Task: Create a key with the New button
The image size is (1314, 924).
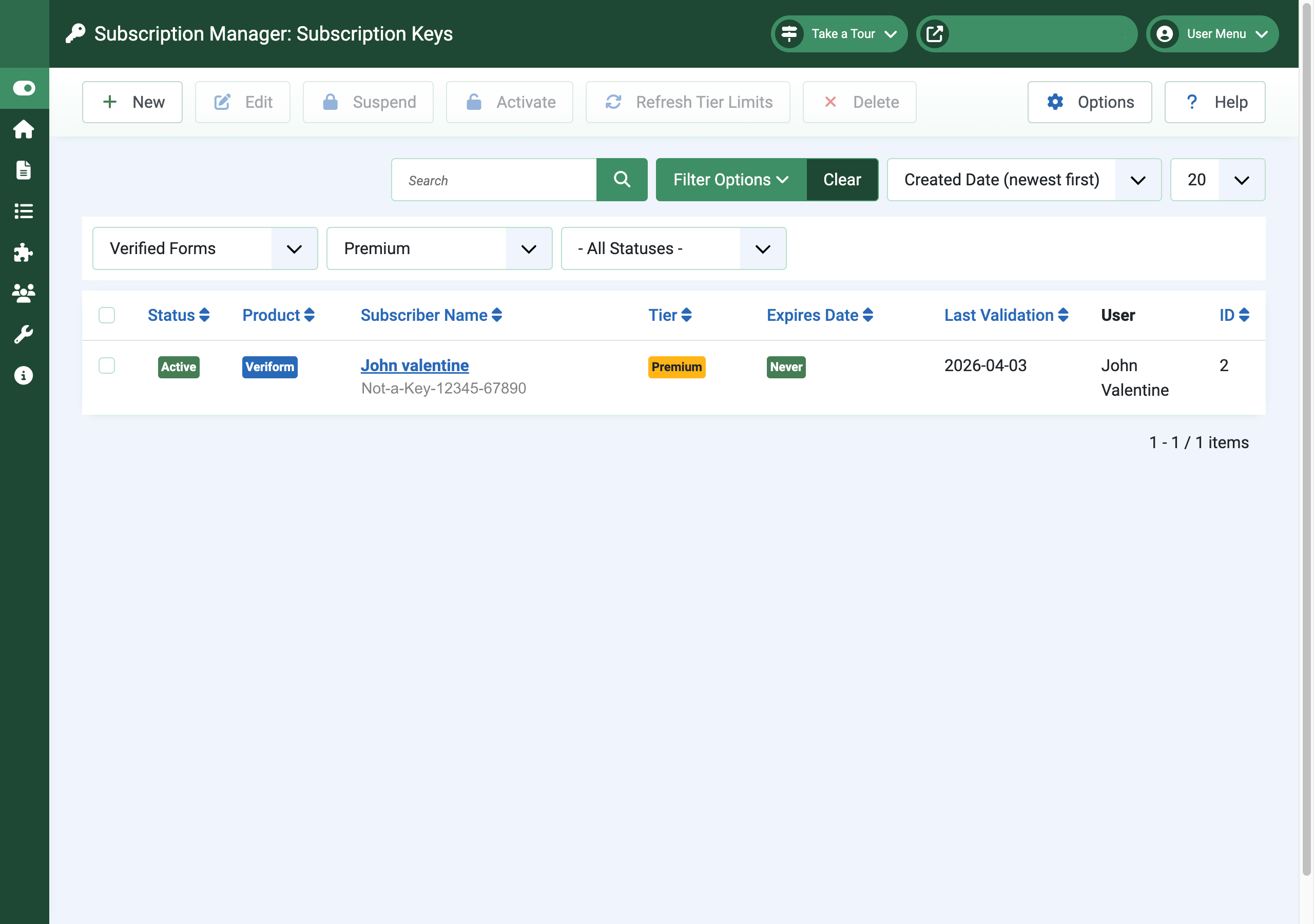Action: (132, 102)
